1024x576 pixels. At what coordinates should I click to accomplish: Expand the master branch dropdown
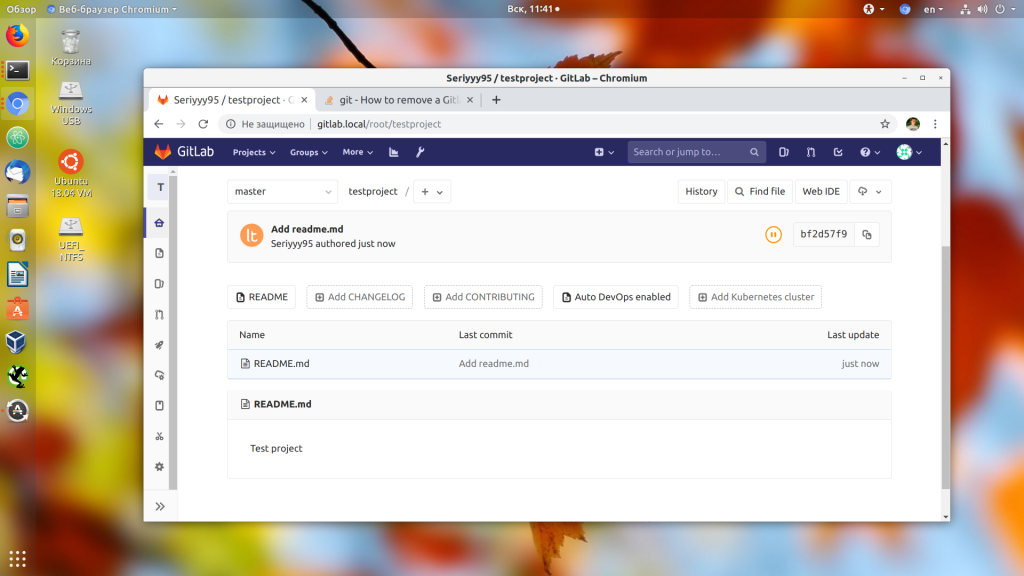(282, 191)
